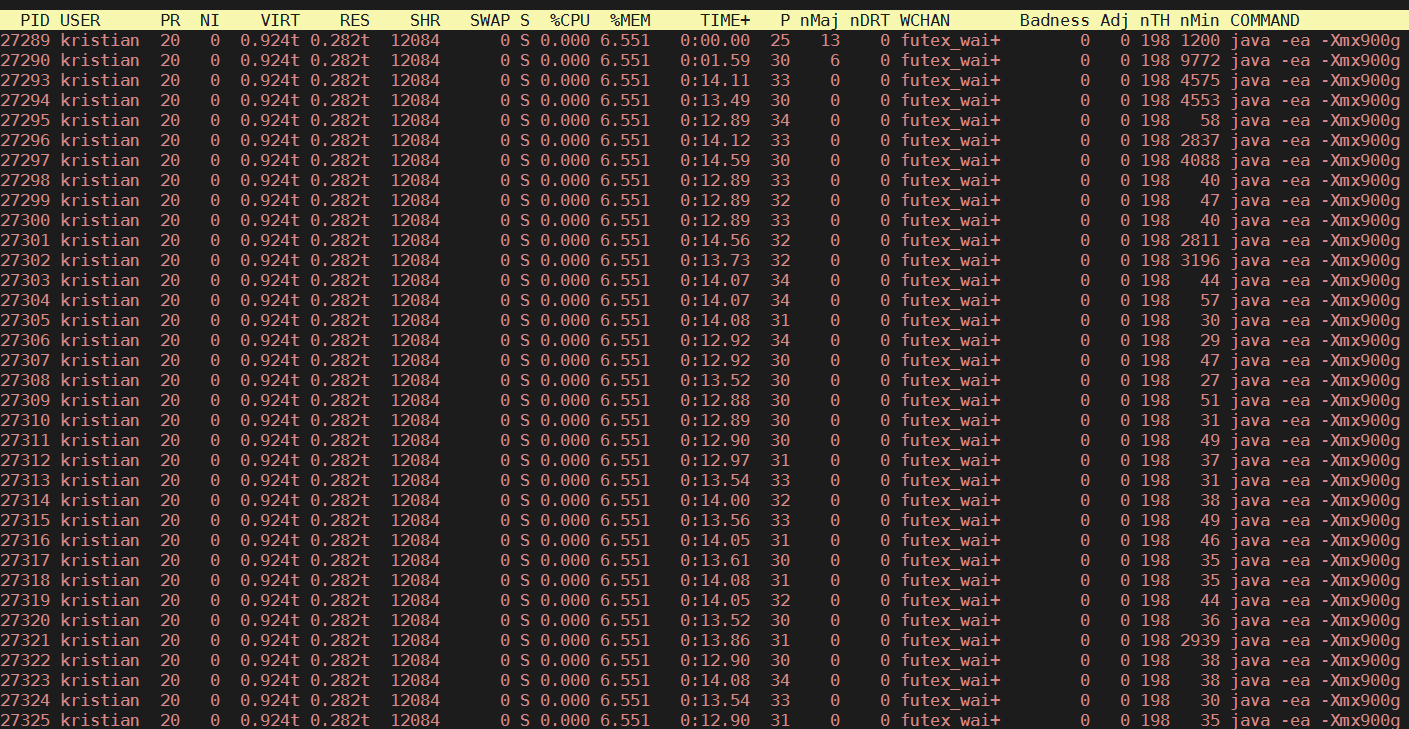Click the TIME+ value 0:12.97
This screenshot has height=729, width=1409.
[x=715, y=460]
